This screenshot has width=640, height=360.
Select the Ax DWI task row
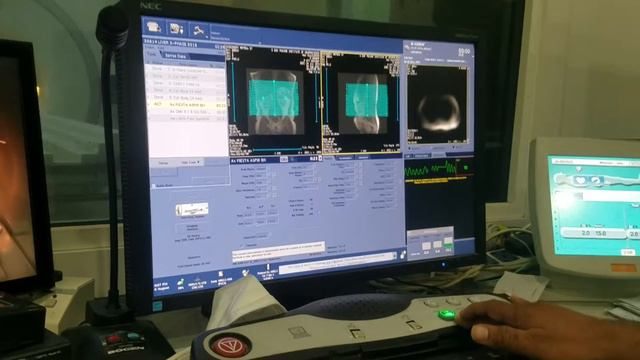(187, 111)
